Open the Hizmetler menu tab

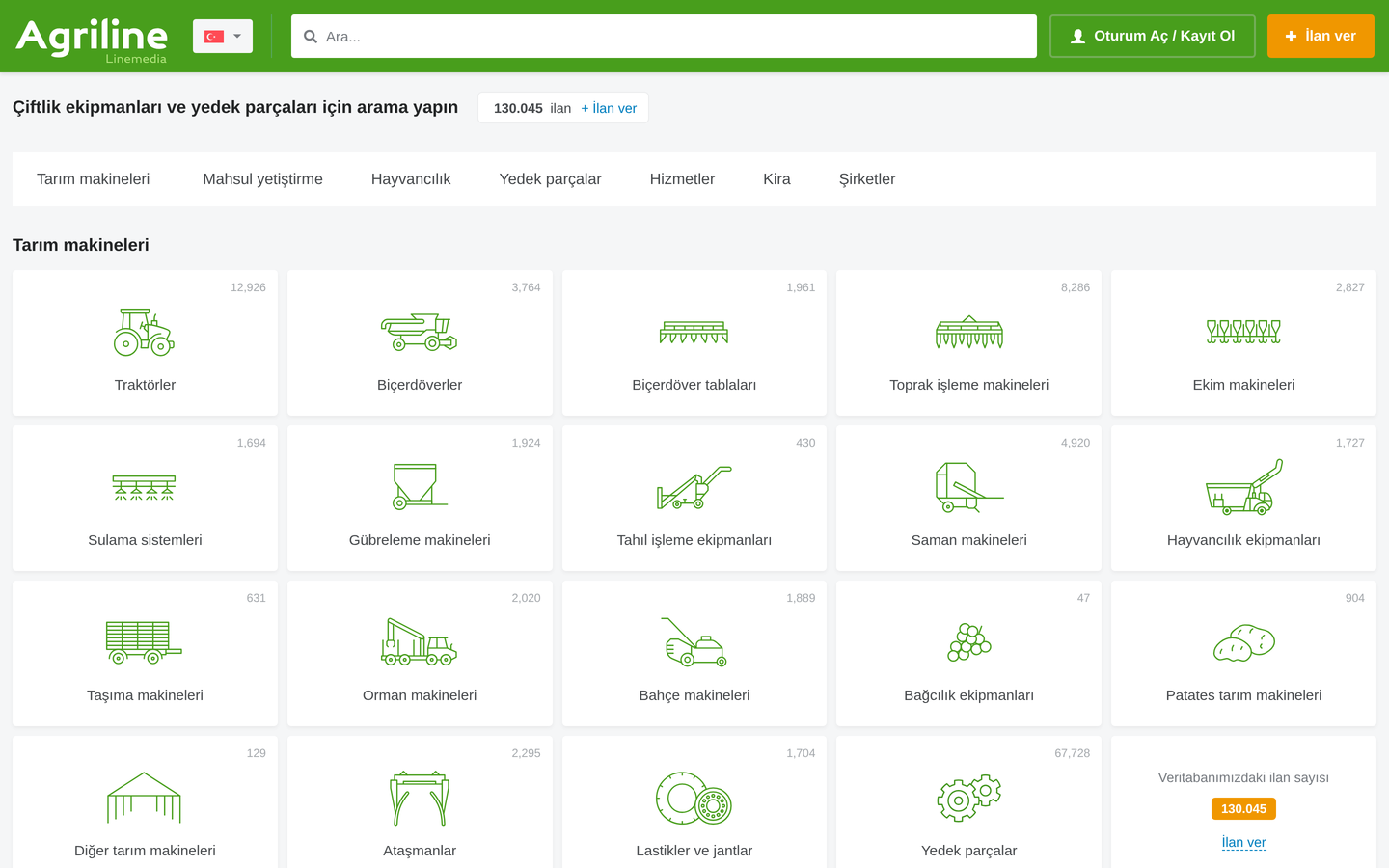click(682, 179)
